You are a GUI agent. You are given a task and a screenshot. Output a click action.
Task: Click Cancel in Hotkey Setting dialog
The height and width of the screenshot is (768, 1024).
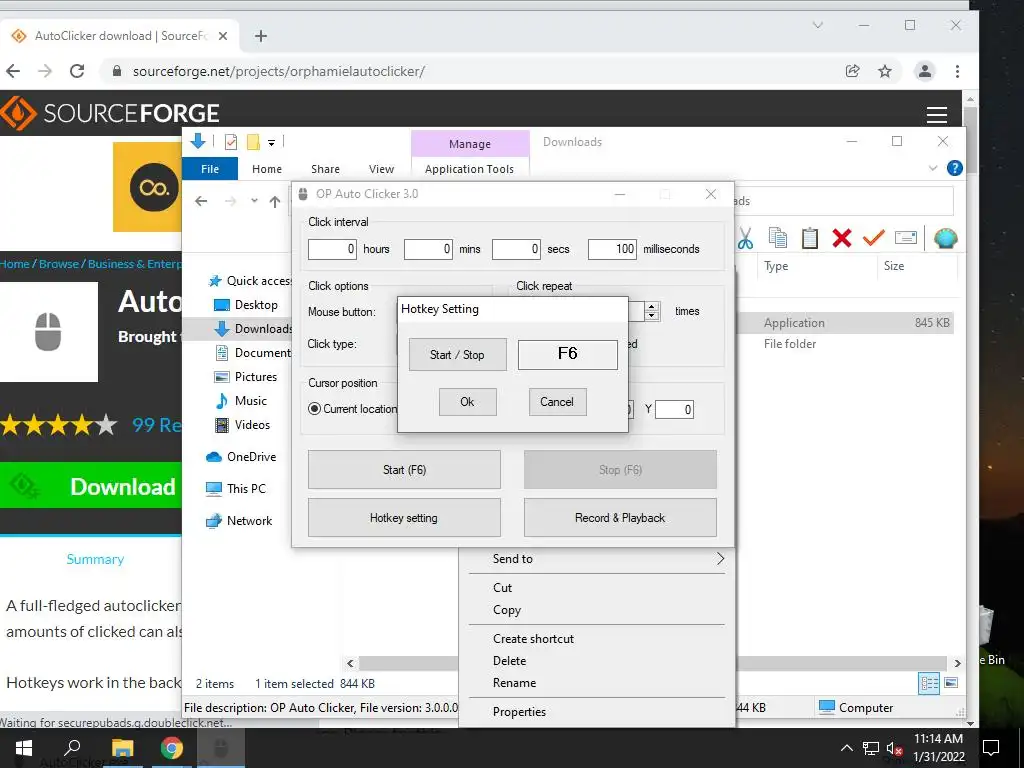(557, 402)
